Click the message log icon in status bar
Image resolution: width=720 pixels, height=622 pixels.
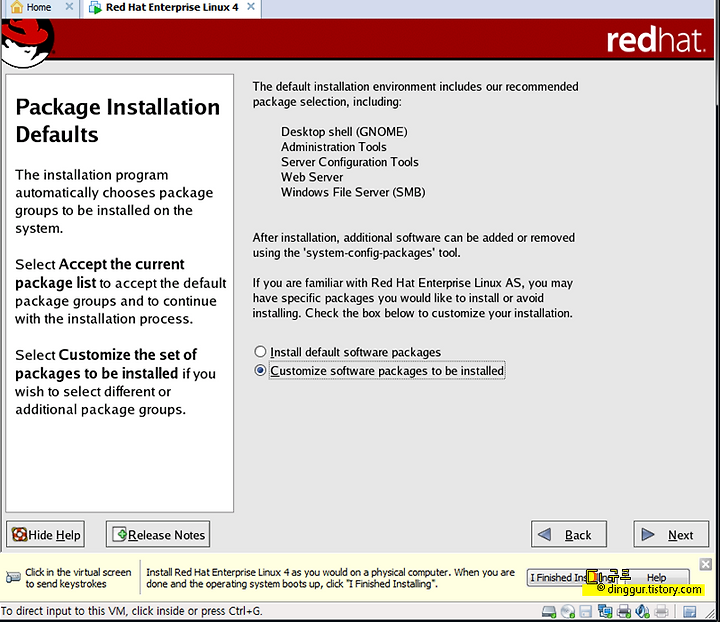689,611
